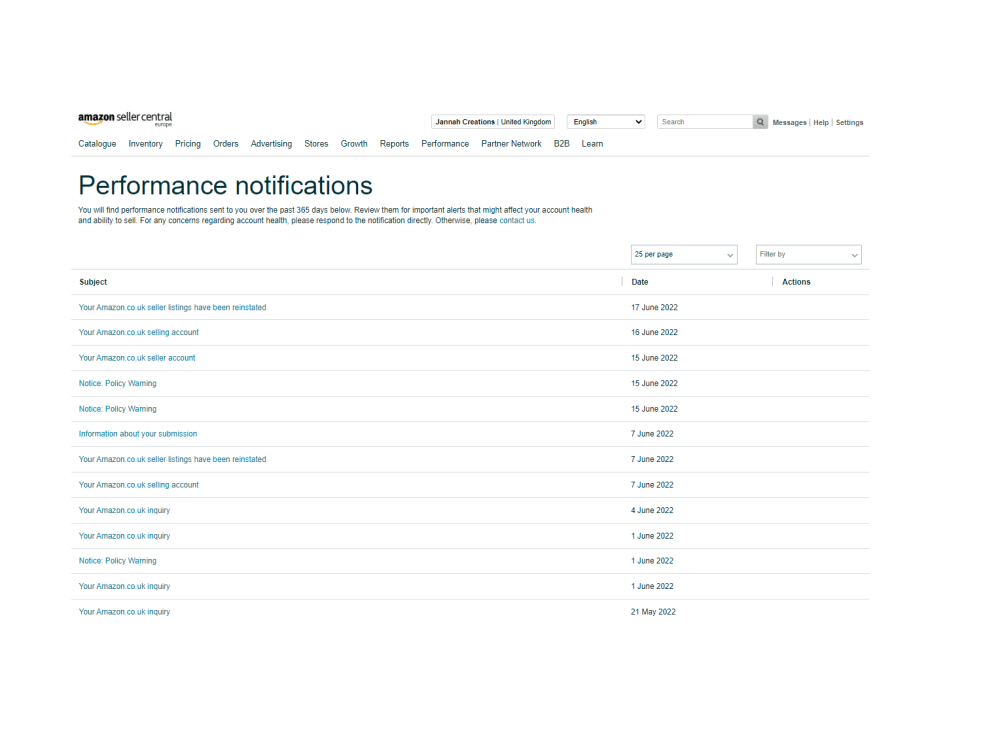The height and width of the screenshot is (750, 1000).
Task: Expand the 25 per page dropdown
Action: click(x=684, y=254)
